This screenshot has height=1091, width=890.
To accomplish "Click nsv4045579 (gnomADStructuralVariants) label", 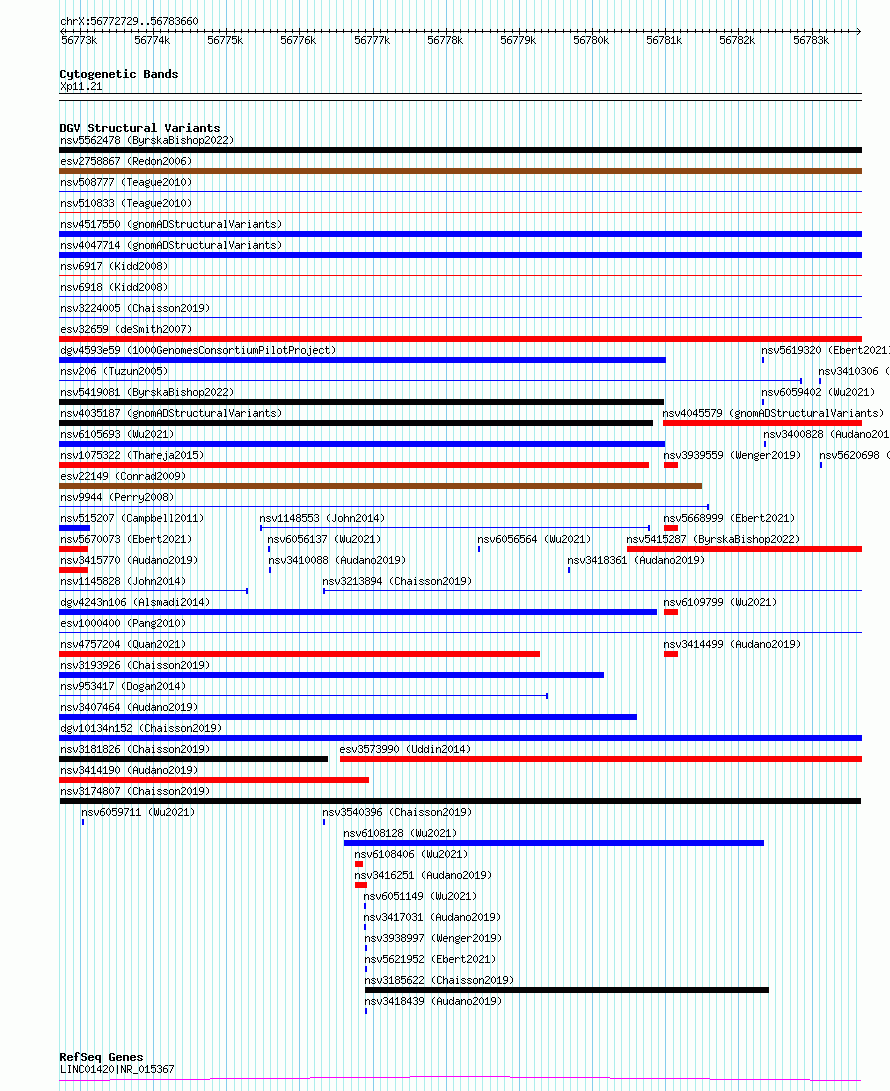I will click(x=773, y=413).
